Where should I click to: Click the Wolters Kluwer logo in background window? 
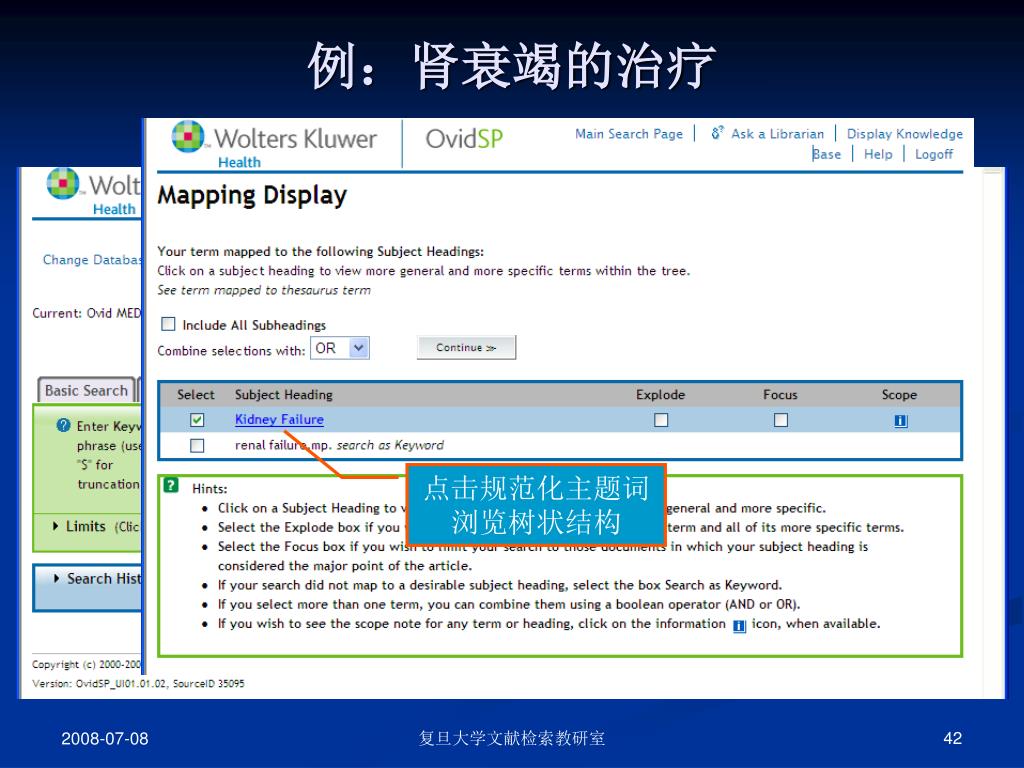click(93, 192)
